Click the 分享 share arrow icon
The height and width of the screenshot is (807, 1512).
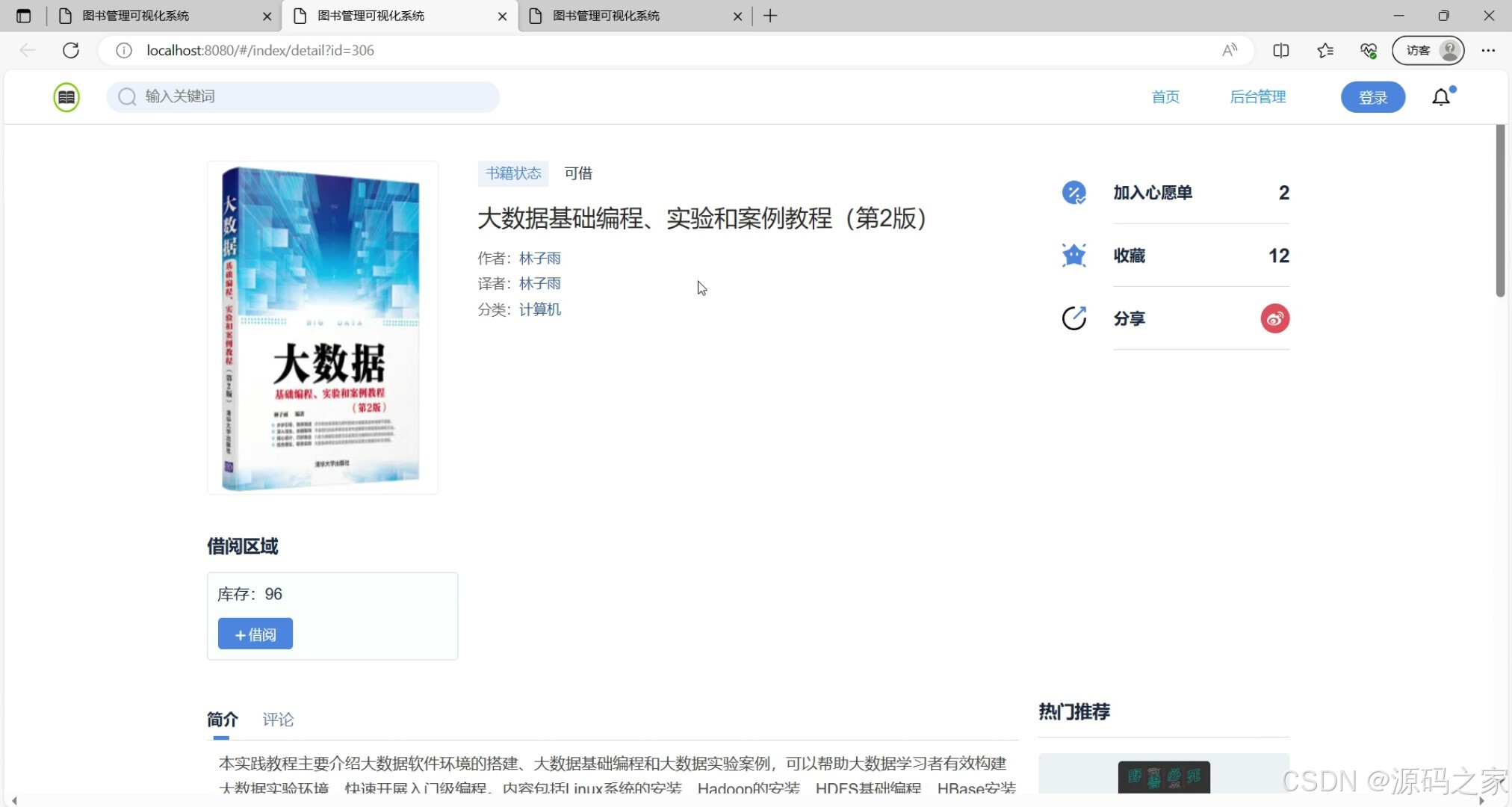pyautogui.click(x=1073, y=318)
